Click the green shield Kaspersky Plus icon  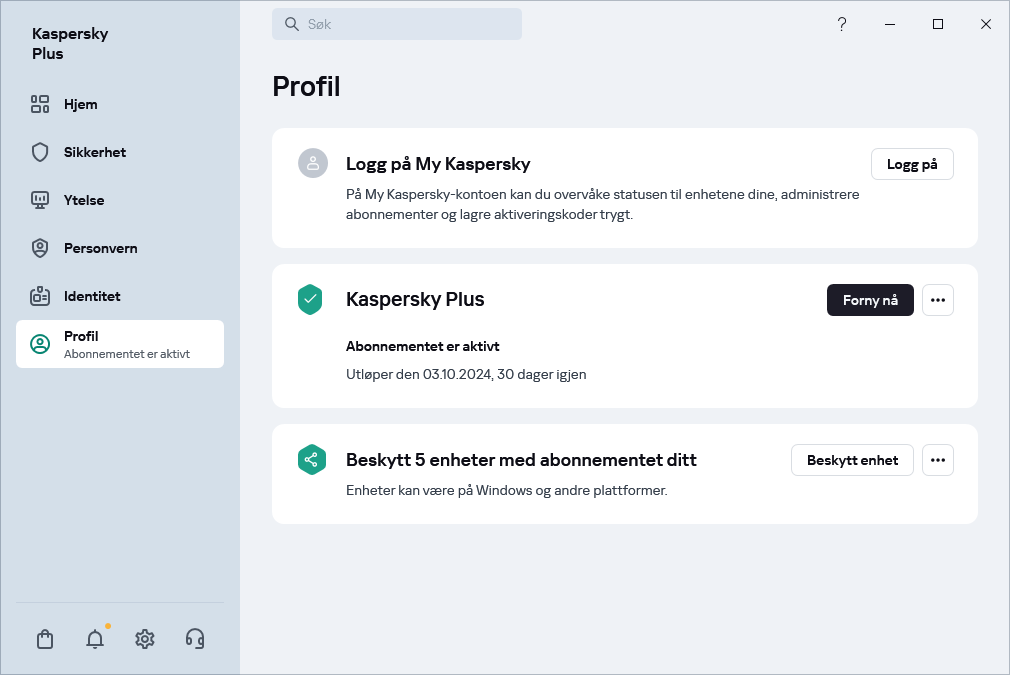tap(310, 300)
